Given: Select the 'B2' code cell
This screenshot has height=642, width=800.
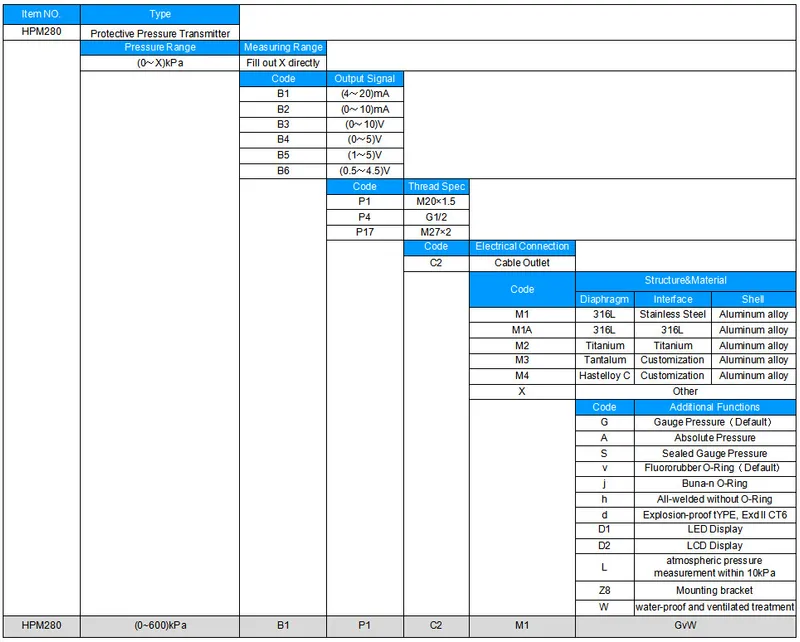Looking at the screenshot, I should (283, 109).
